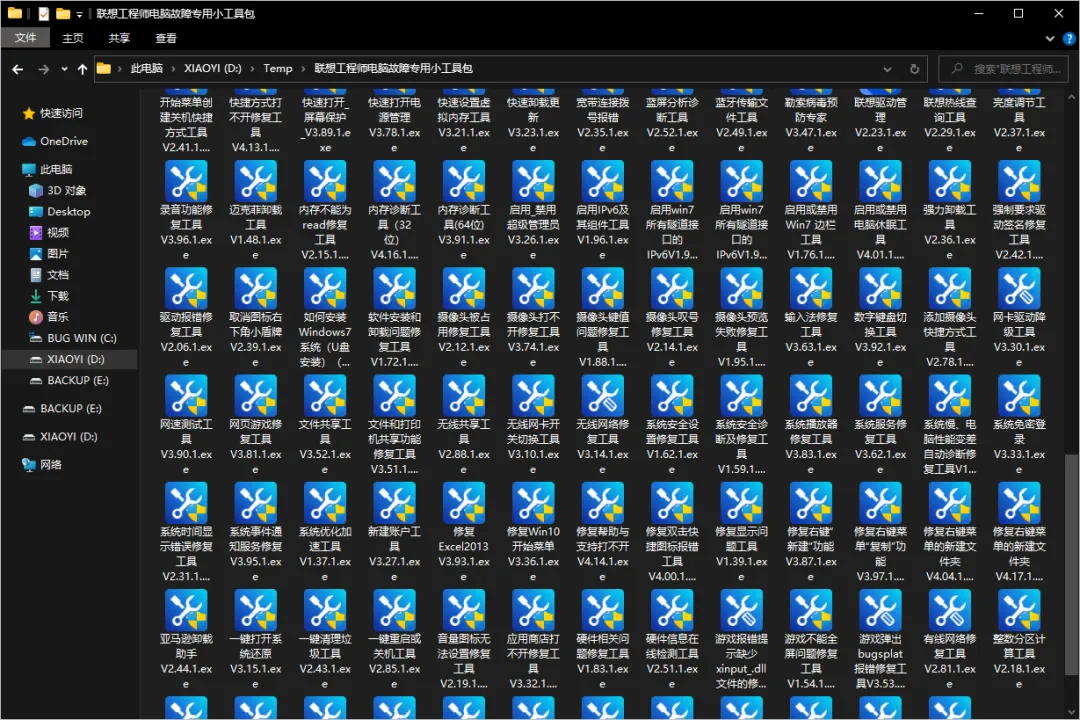Open recent locations dropdown arrow

pos(64,69)
